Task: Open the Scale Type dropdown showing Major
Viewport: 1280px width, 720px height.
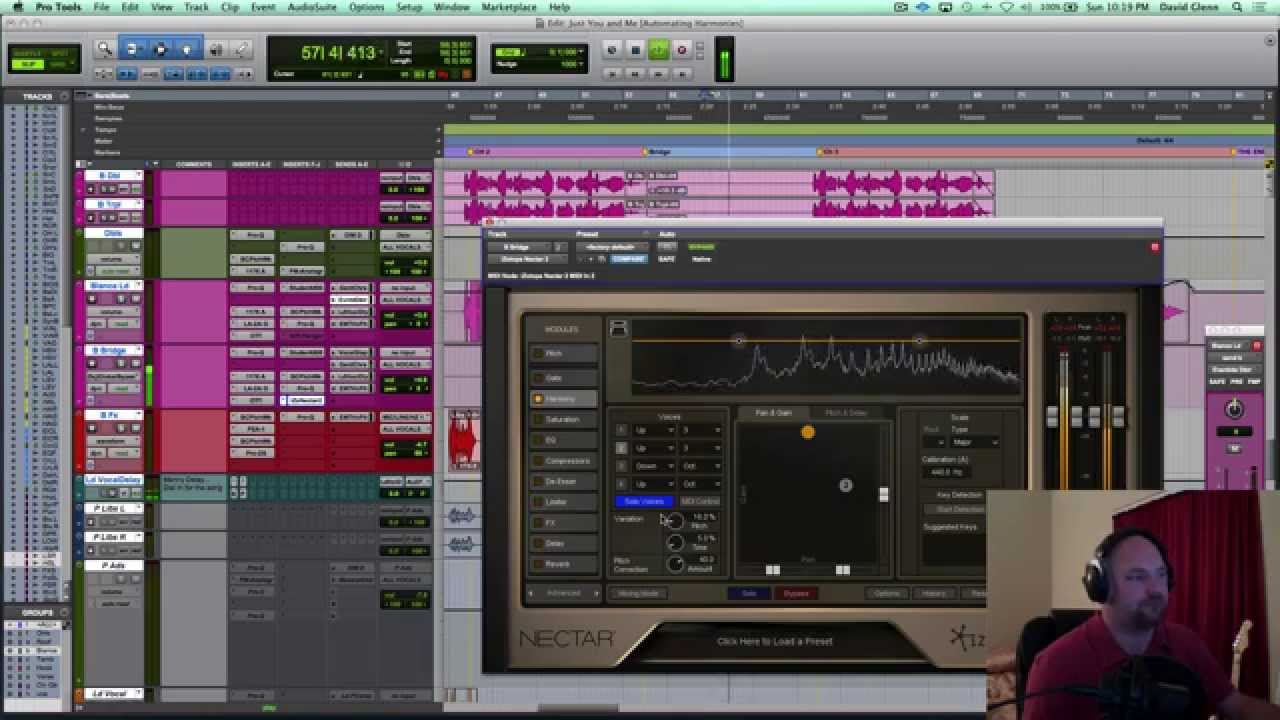Action: (x=975, y=442)
